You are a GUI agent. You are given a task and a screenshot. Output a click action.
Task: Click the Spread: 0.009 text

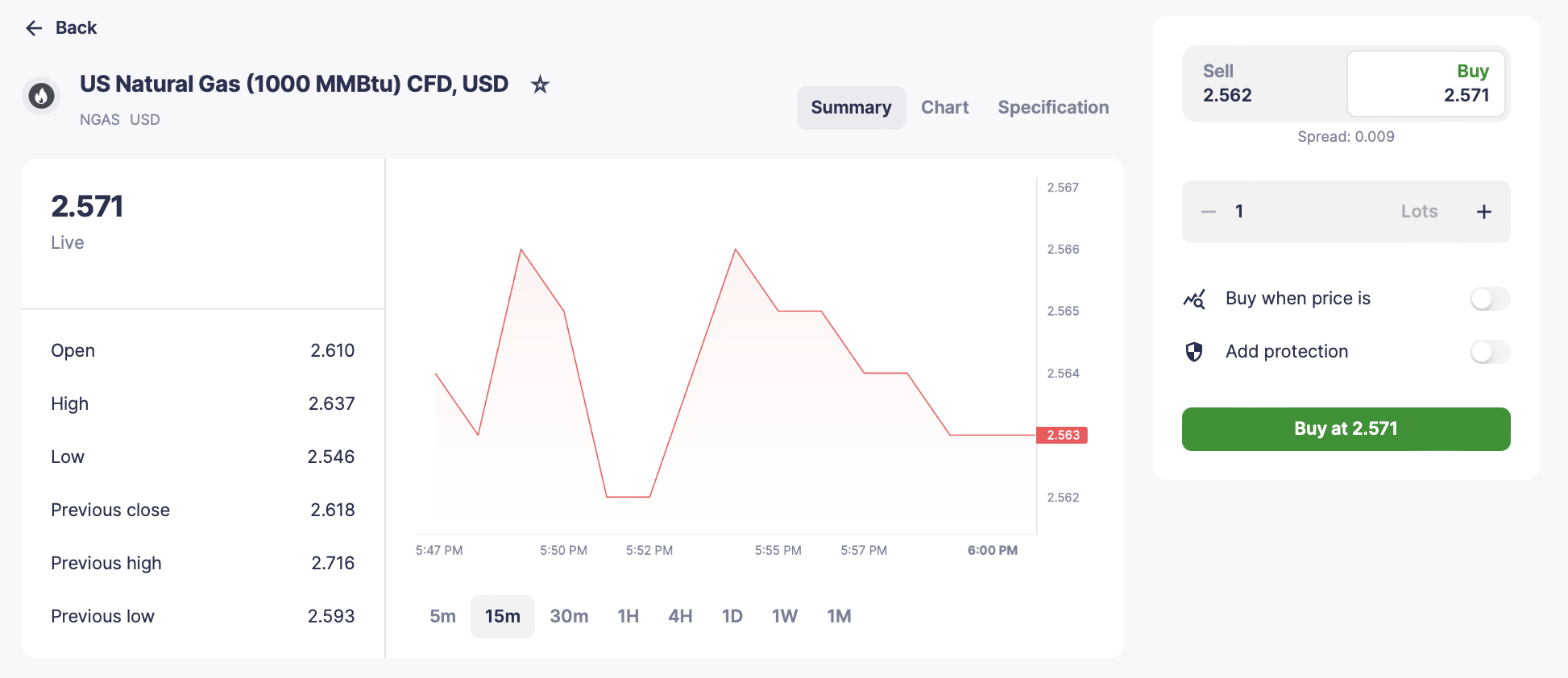pos(1346,137)
